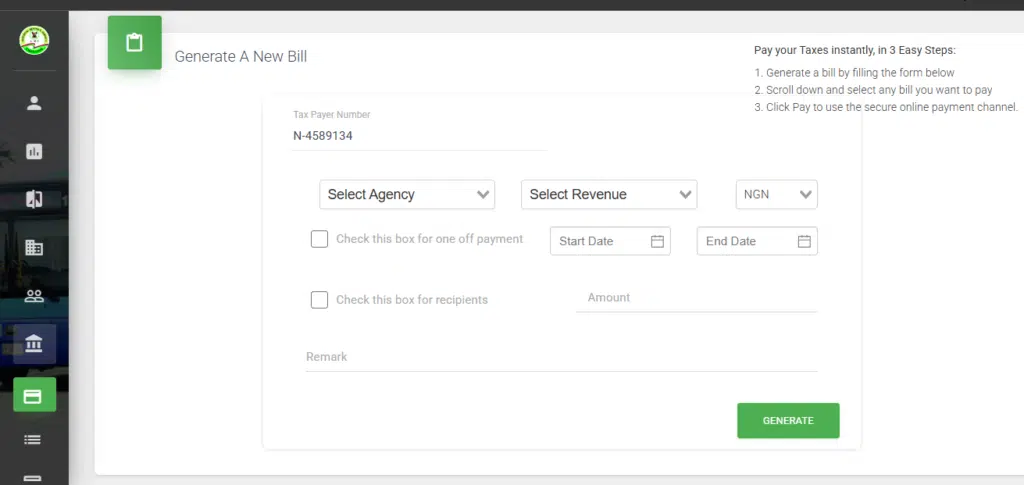
Task: Click the Generate A New Bill heading
Action: tap(241, 57)
